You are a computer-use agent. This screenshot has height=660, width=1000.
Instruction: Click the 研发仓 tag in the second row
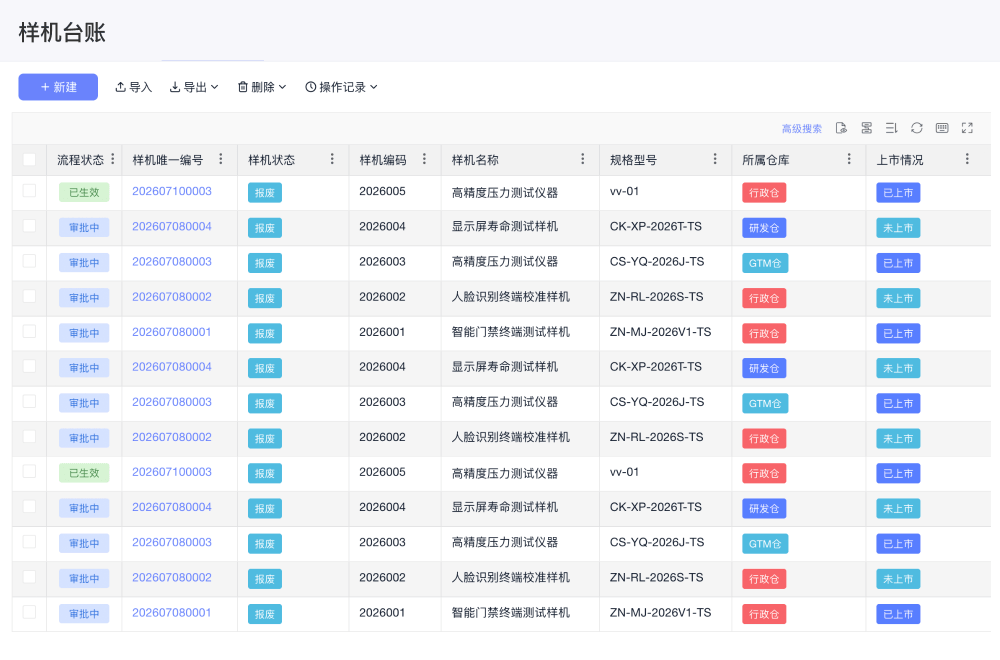pos(764,228)
